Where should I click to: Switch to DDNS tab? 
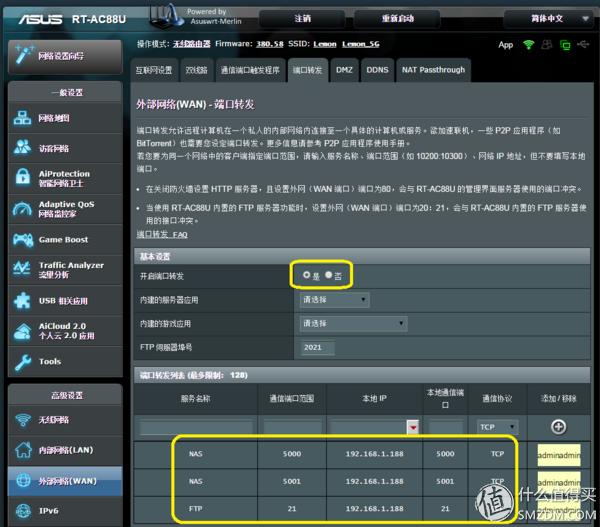pyautogui.click(x=377, y=70)
